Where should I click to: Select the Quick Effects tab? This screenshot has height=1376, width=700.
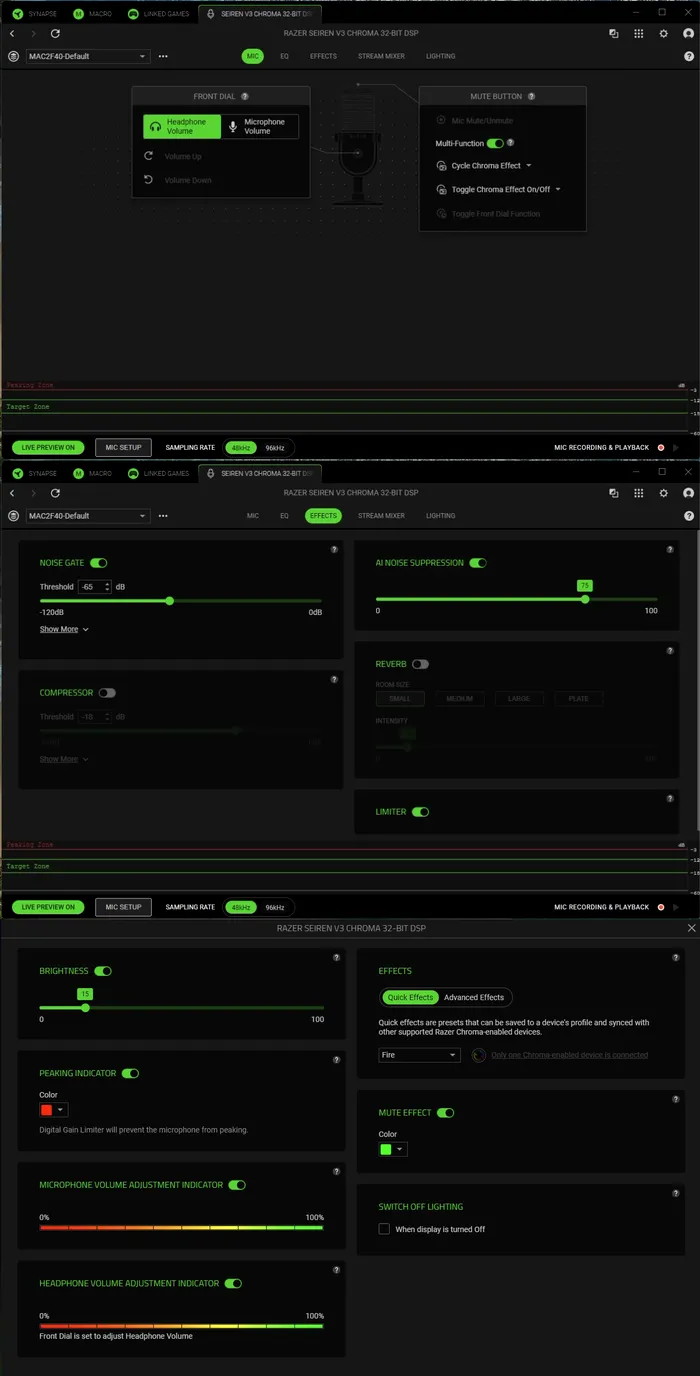[x=411, y=997]
